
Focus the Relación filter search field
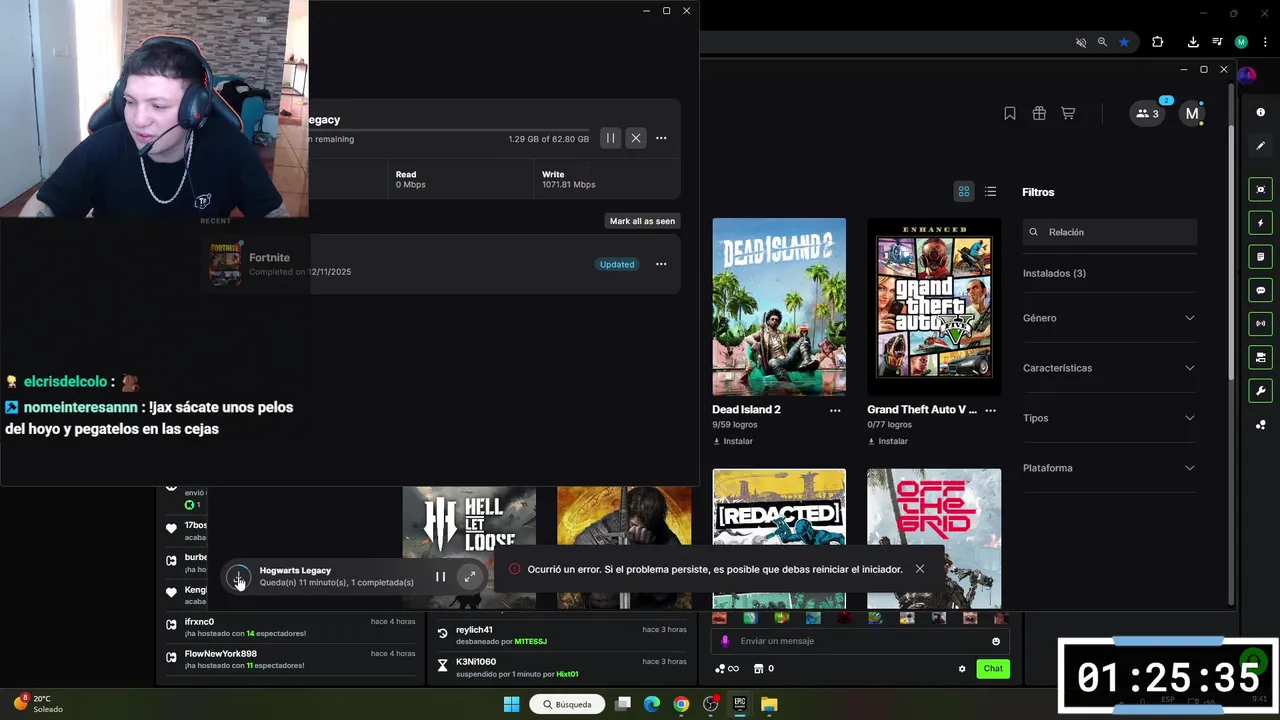[1110, 232]
